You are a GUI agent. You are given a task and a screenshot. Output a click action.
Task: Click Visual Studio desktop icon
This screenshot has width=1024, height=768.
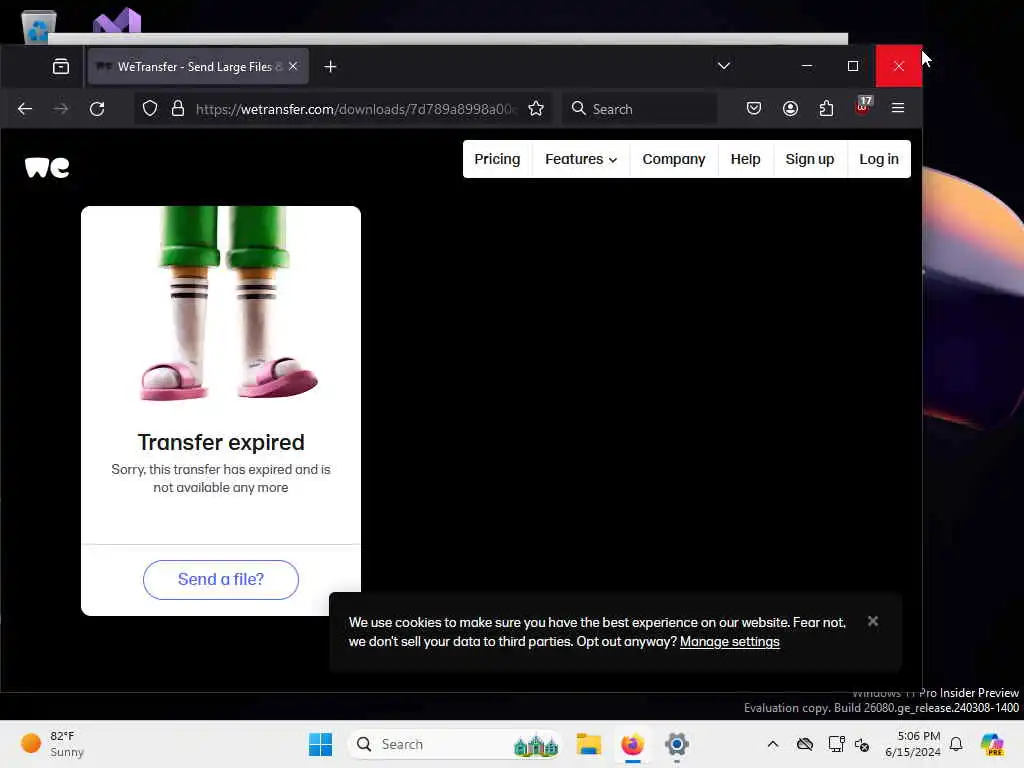[117, 21]
